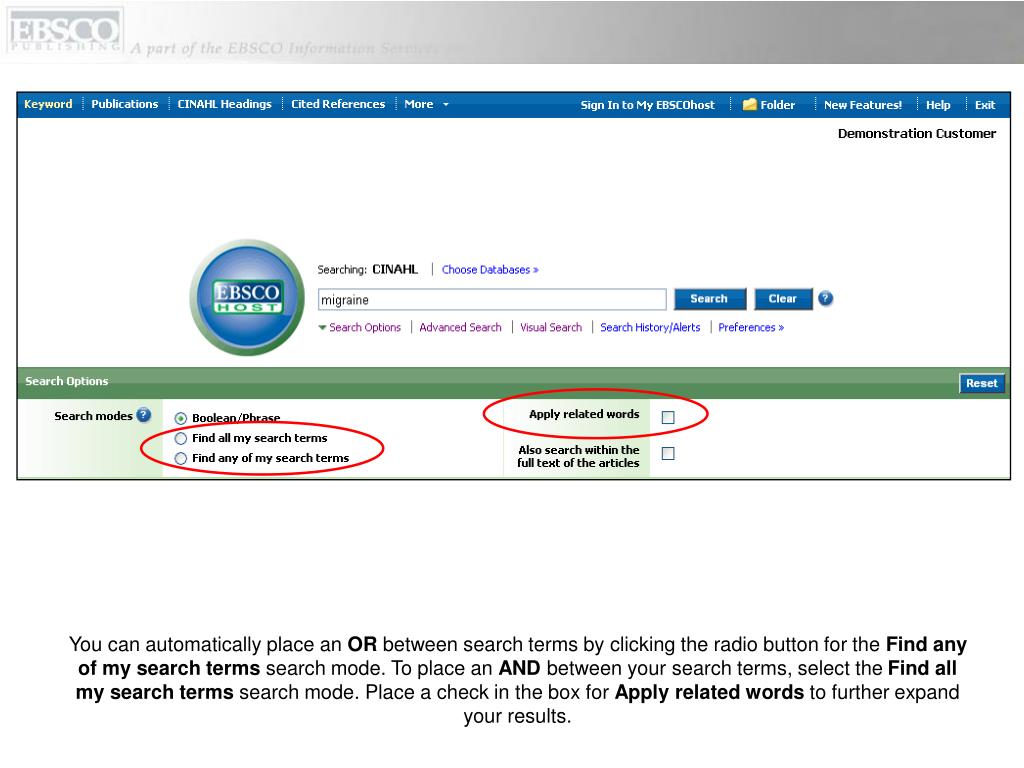Select Find all my search terms
Screen dimensions: 1024x768
click(181, 438)
